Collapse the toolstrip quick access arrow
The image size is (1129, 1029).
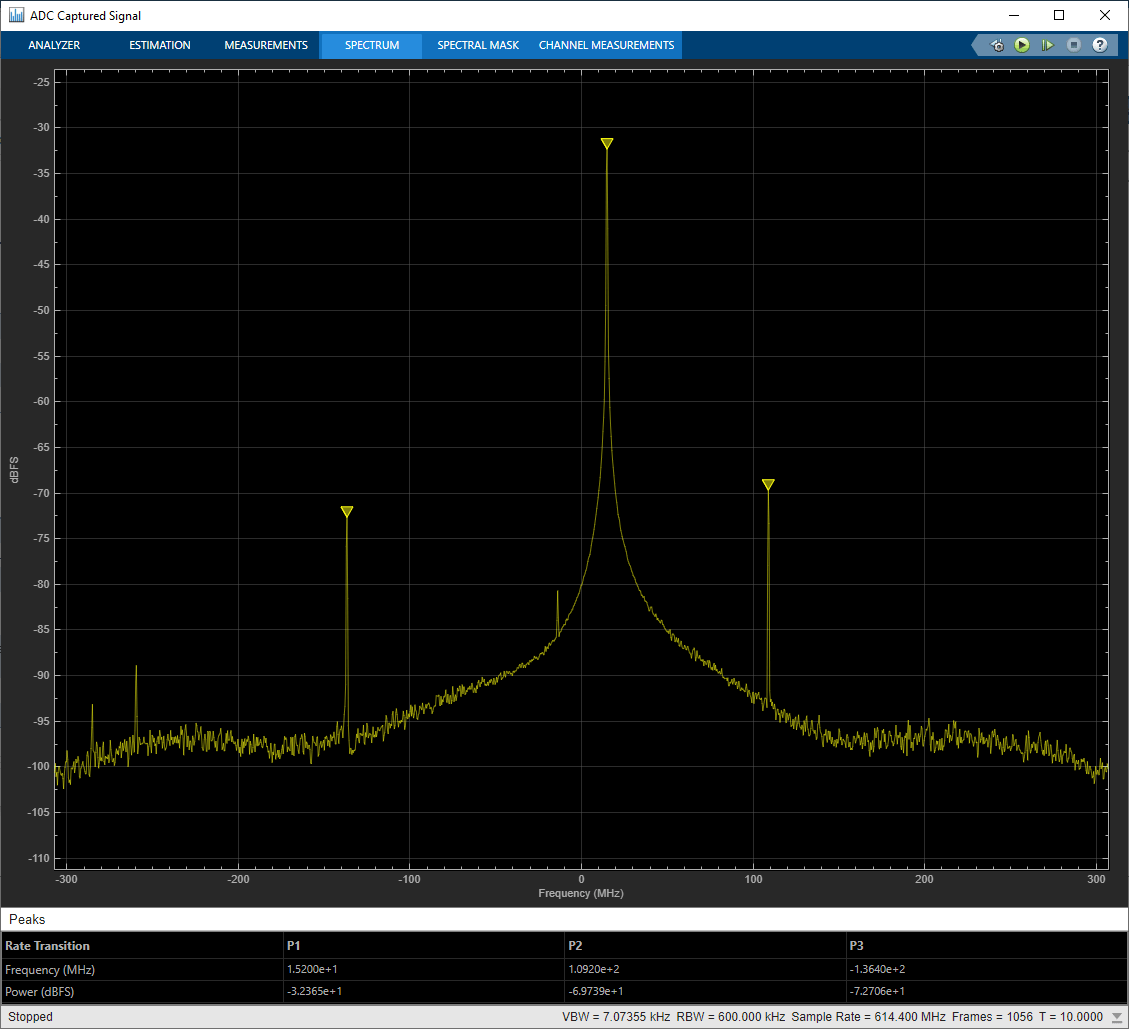978,45
